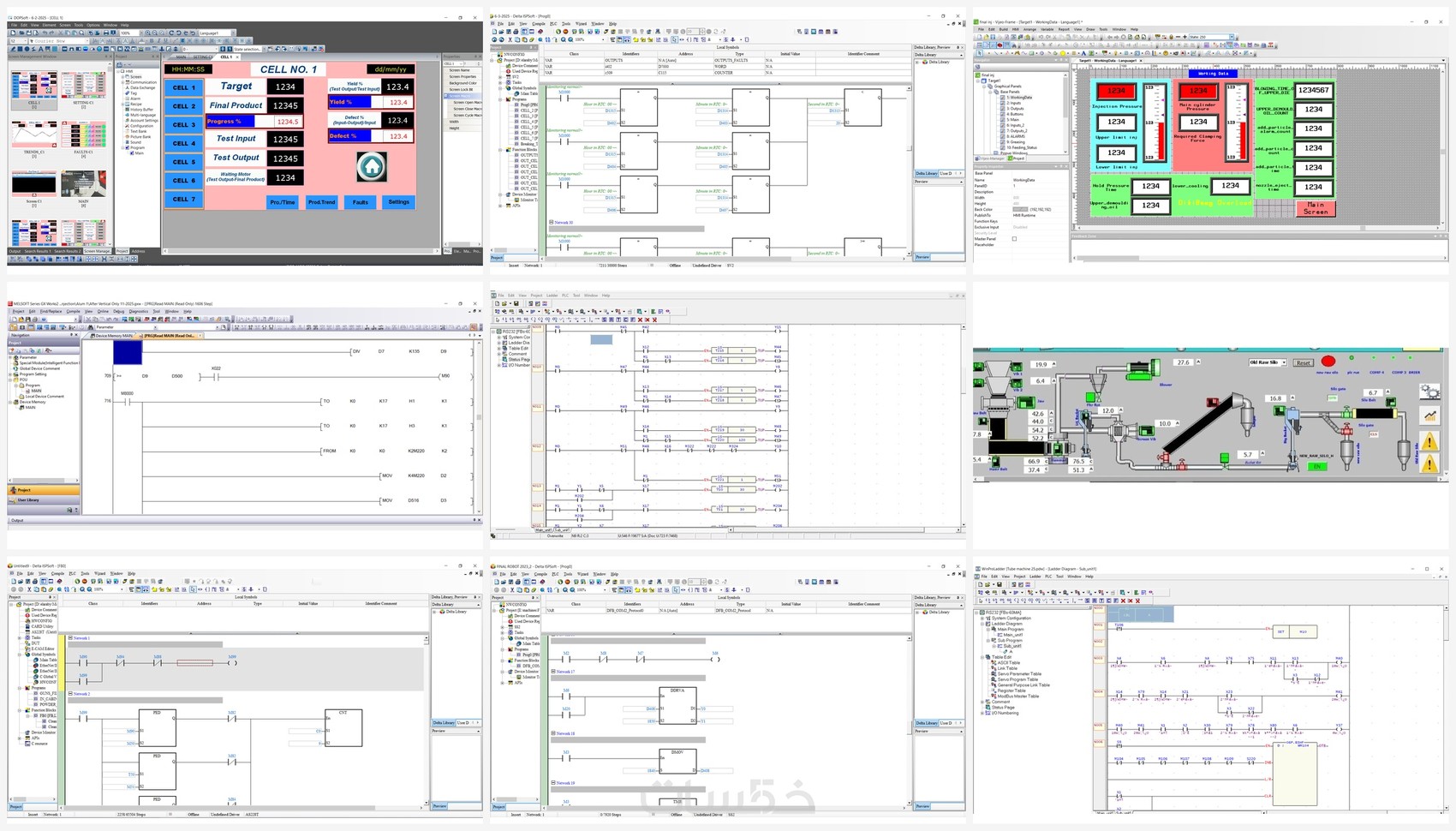Click the red lamp above 'new raw silo'

(1328, 362)
